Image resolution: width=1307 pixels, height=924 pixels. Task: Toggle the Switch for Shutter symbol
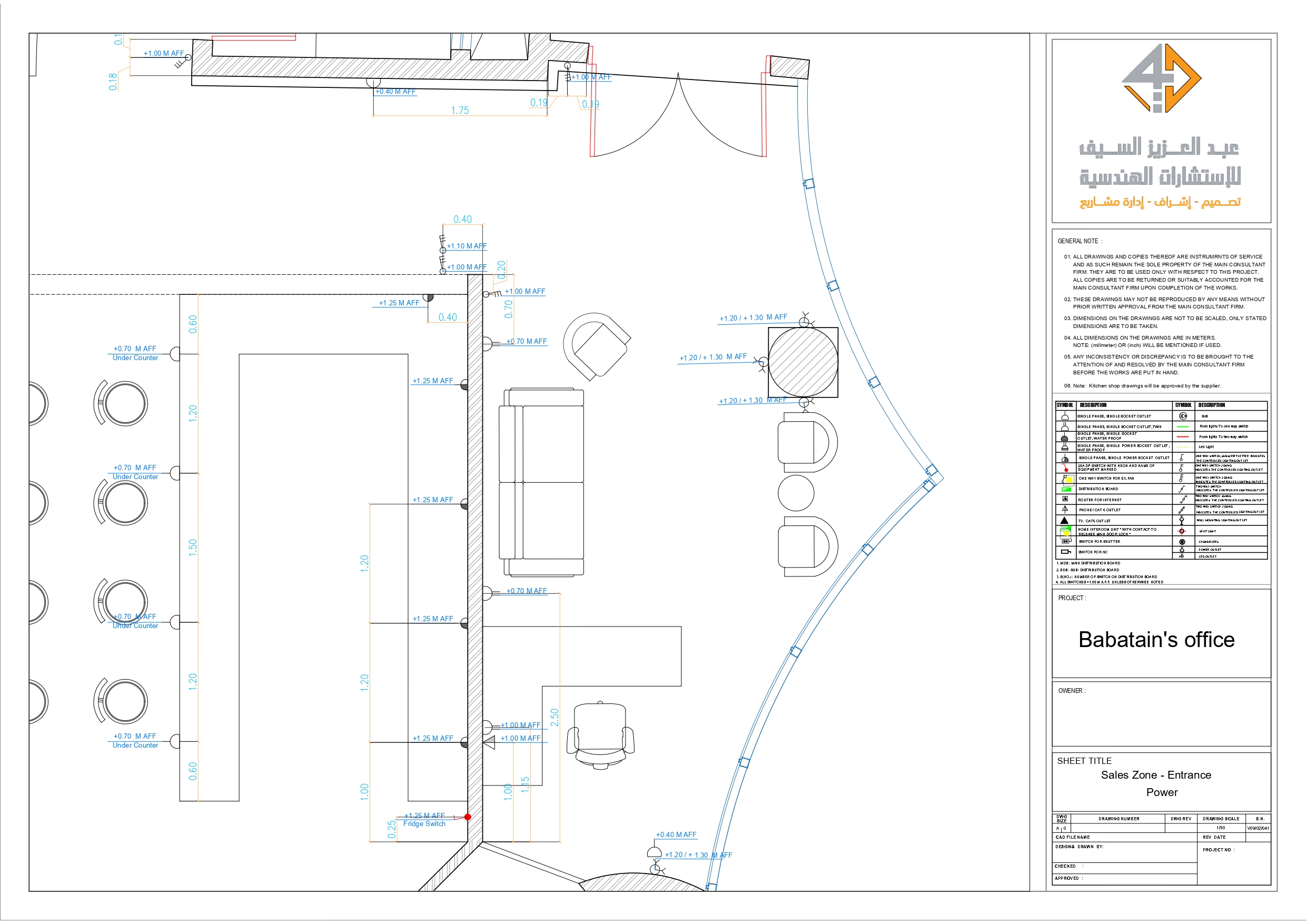pos(1066,541)
